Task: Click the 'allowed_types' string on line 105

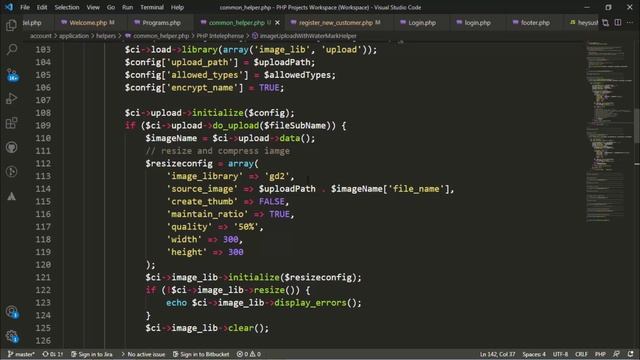Action: (x=207, y=75)
